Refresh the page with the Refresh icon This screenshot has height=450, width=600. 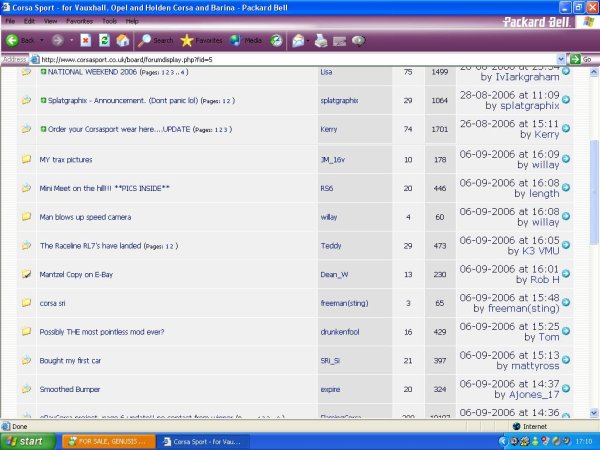pyautogui.click(x=103, y=41)
